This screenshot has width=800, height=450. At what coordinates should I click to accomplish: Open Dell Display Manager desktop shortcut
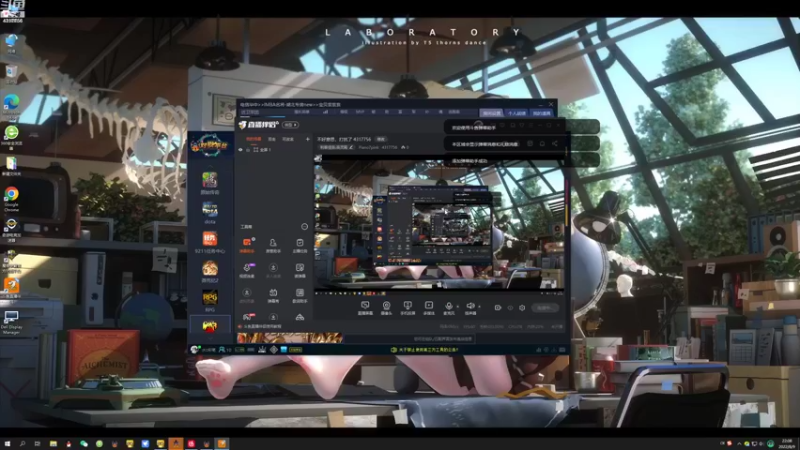tap(11, 322)
